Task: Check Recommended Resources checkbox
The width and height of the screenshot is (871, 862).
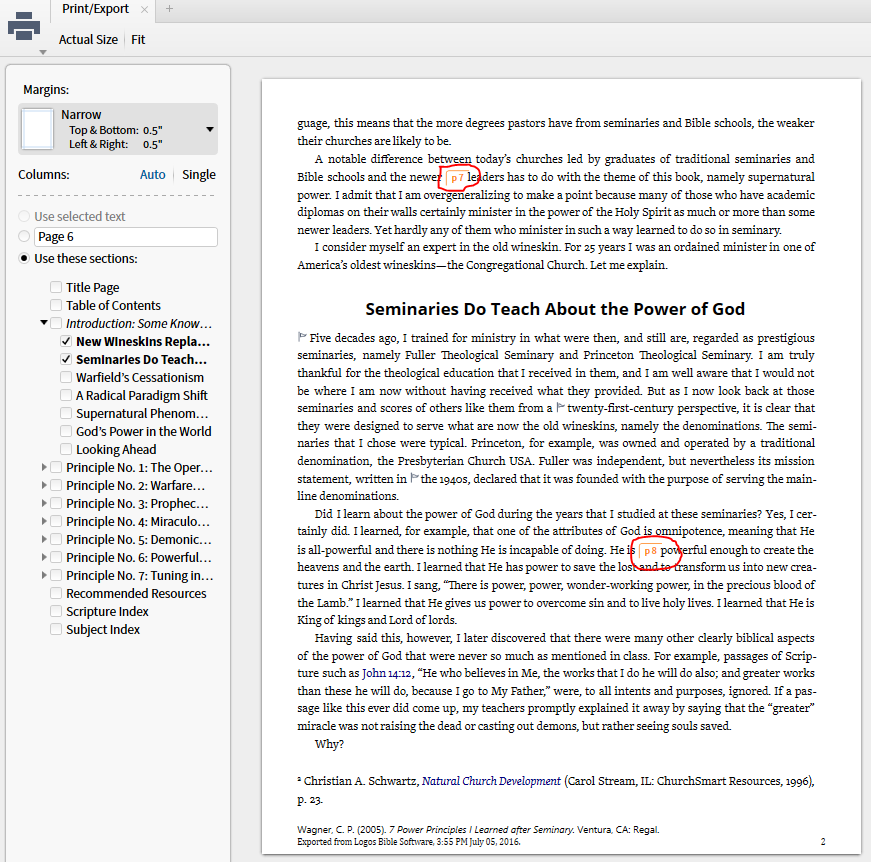Action: (56, 593)
